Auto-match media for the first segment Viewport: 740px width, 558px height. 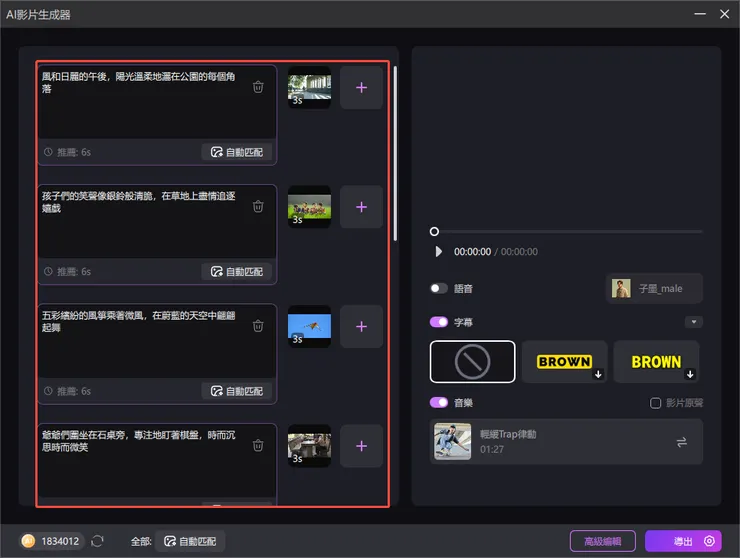click(237, 152)
